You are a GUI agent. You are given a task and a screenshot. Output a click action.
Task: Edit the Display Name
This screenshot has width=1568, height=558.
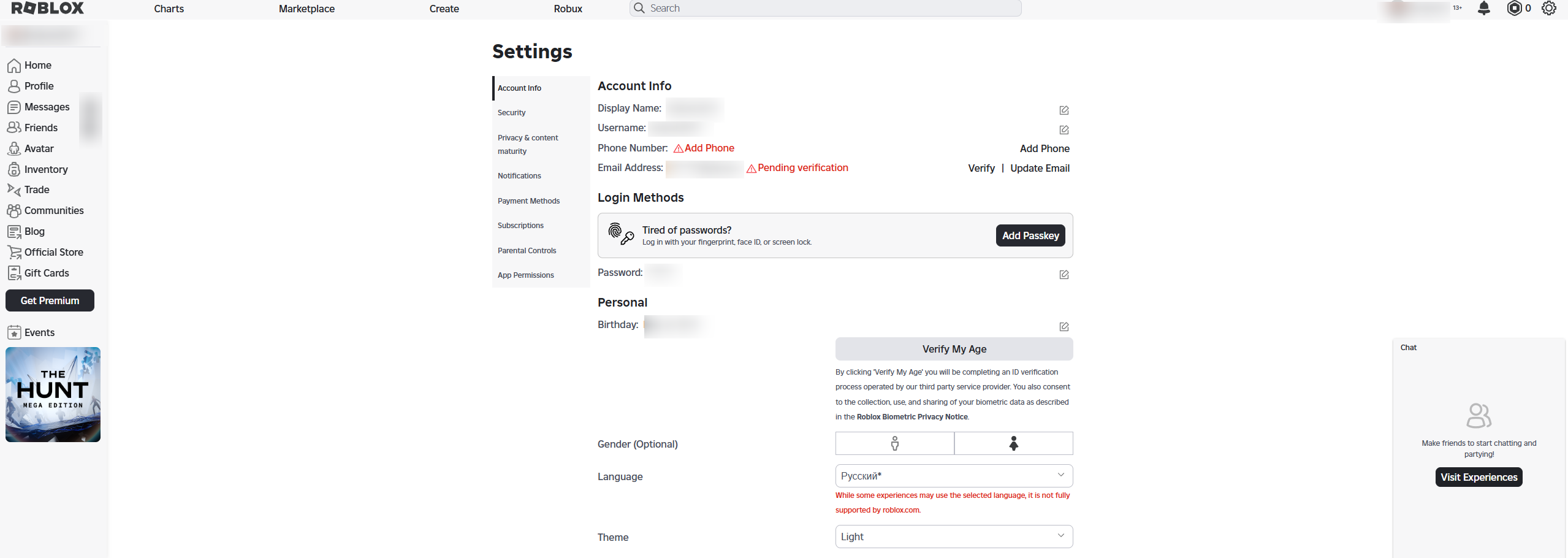click(1064, 110)
